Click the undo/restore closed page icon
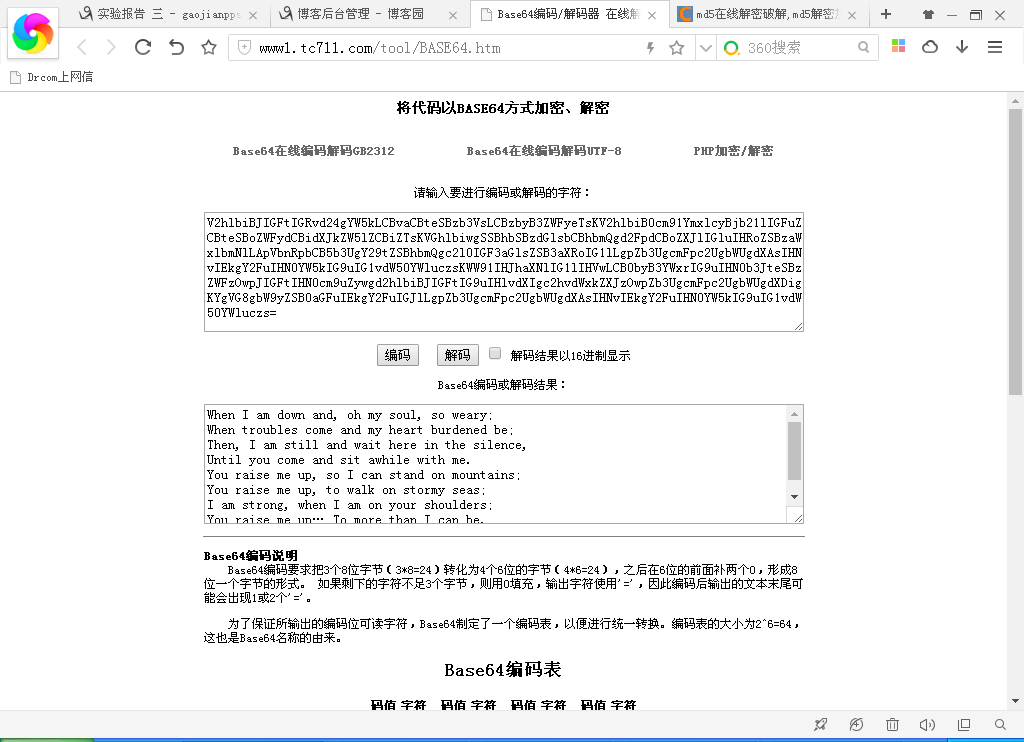1024x742 pixels. point(176,47)
